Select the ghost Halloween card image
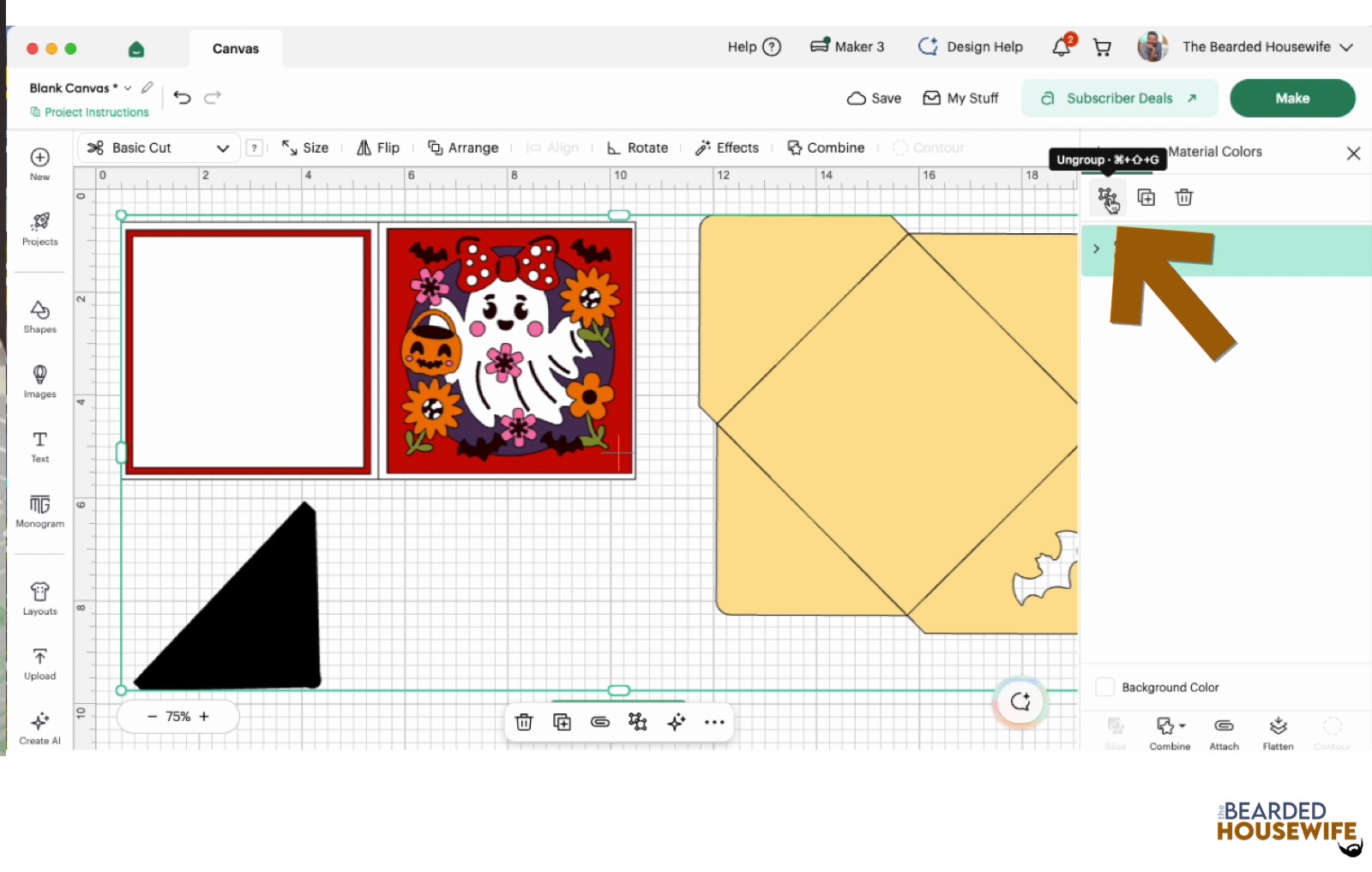The width and height of the screenshot is (1372, 872). coord(510,350)
